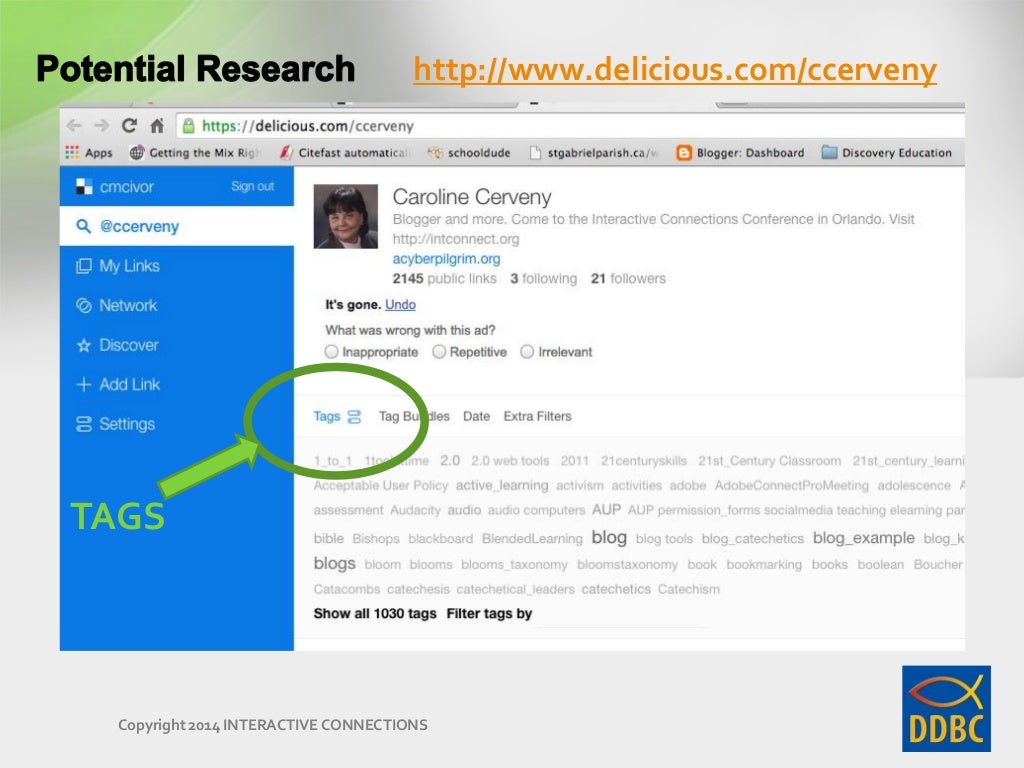
Task: Click the 'blooms_taxonomy' tag
Action: [x=515, y=564]
